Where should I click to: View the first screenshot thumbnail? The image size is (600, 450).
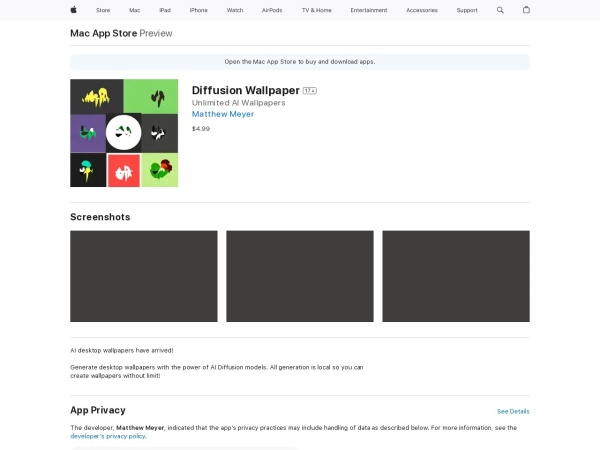click(x=143, y=276)
